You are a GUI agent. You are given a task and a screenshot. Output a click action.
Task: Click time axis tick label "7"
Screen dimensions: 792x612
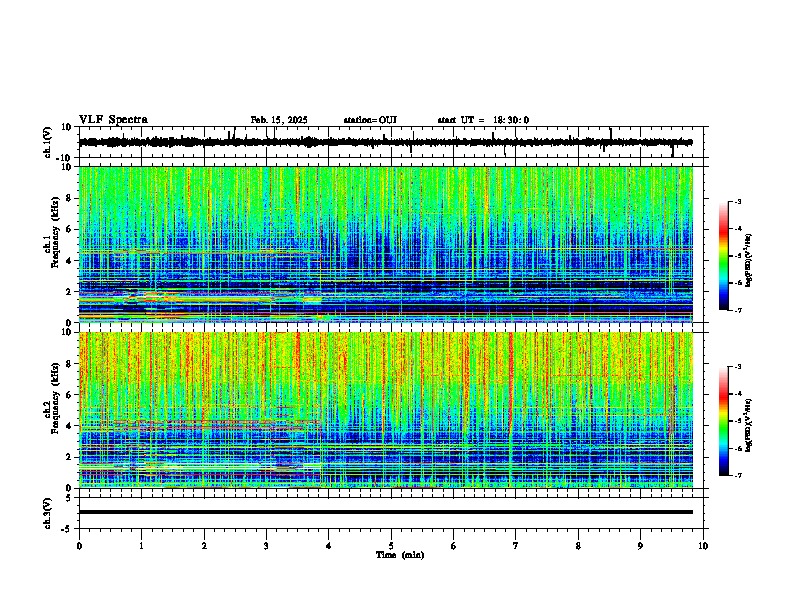(516, 546)
